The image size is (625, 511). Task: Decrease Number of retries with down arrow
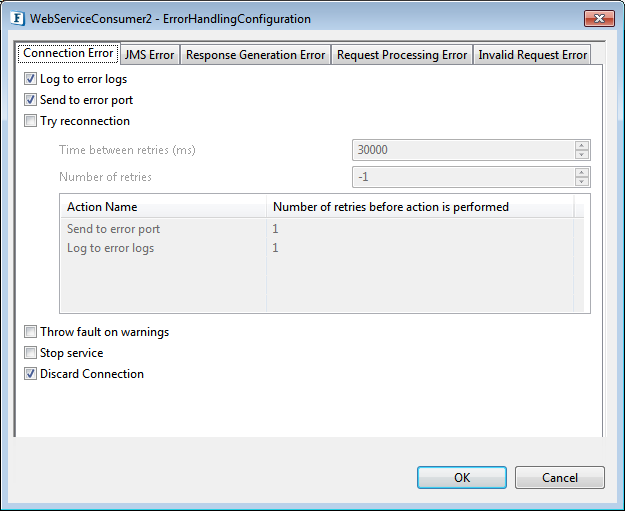coord(582,181)
